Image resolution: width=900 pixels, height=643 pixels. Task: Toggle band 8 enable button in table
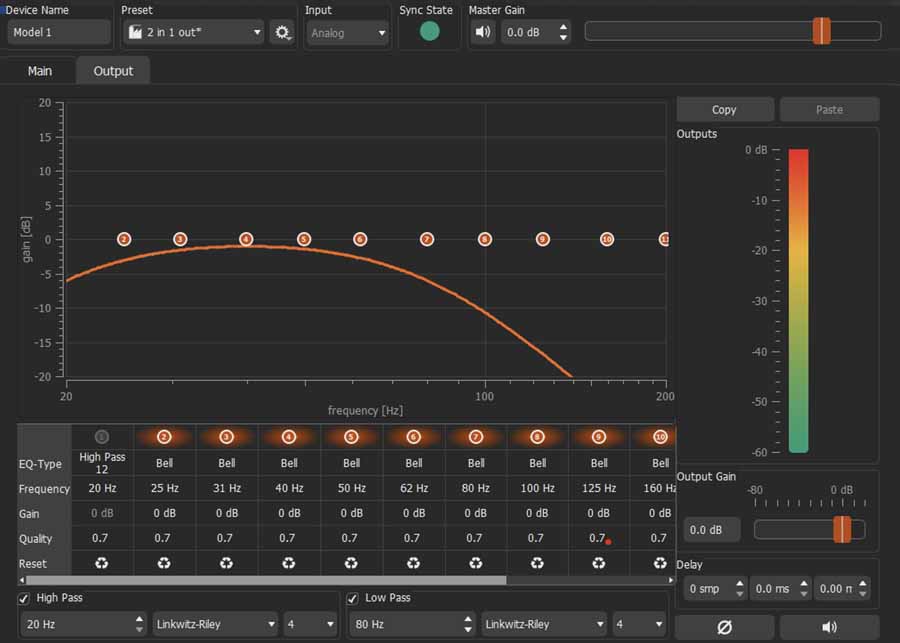tap(537, 437)
